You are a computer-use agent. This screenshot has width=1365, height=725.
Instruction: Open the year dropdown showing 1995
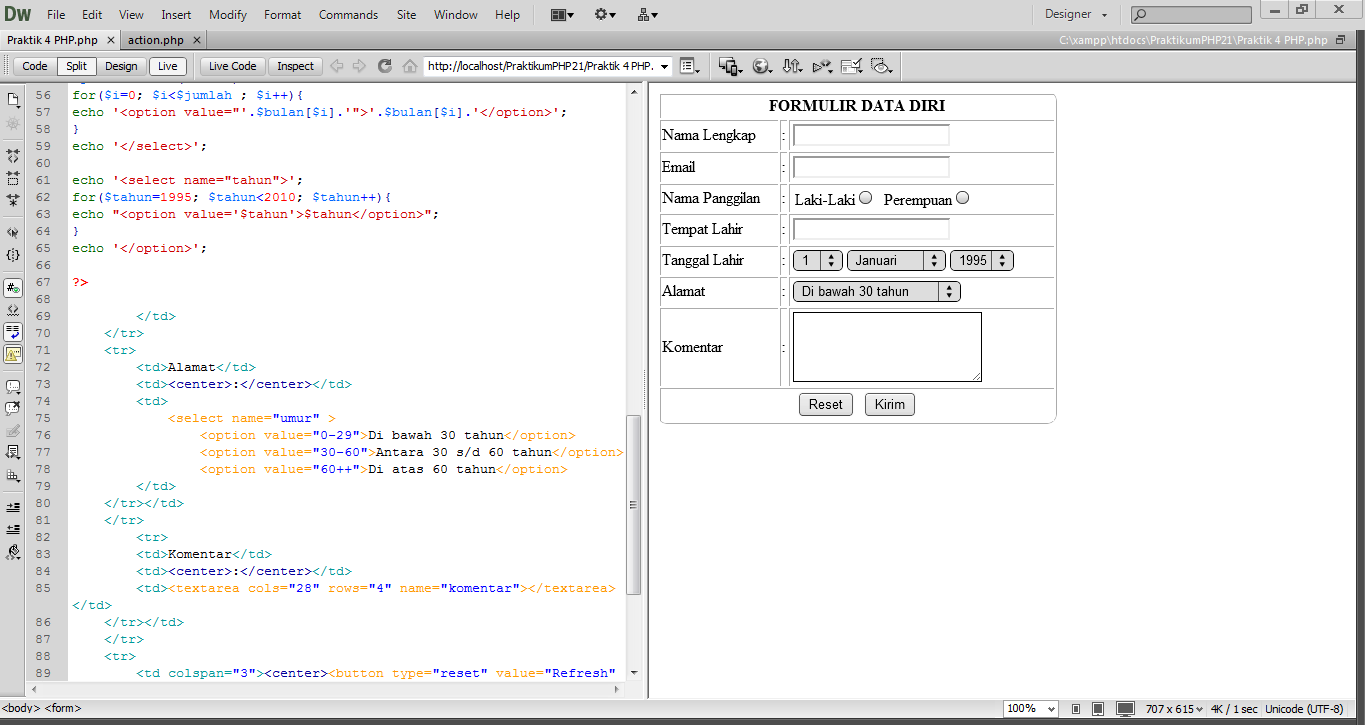[x=982, y=260]
